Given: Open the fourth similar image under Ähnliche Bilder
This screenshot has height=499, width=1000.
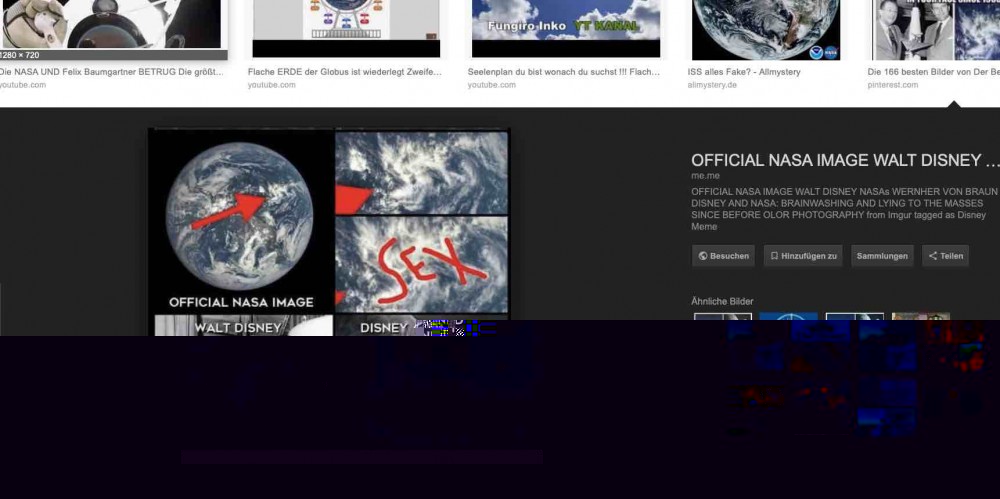Looking at the screenshot, I should tap(921, 318).
